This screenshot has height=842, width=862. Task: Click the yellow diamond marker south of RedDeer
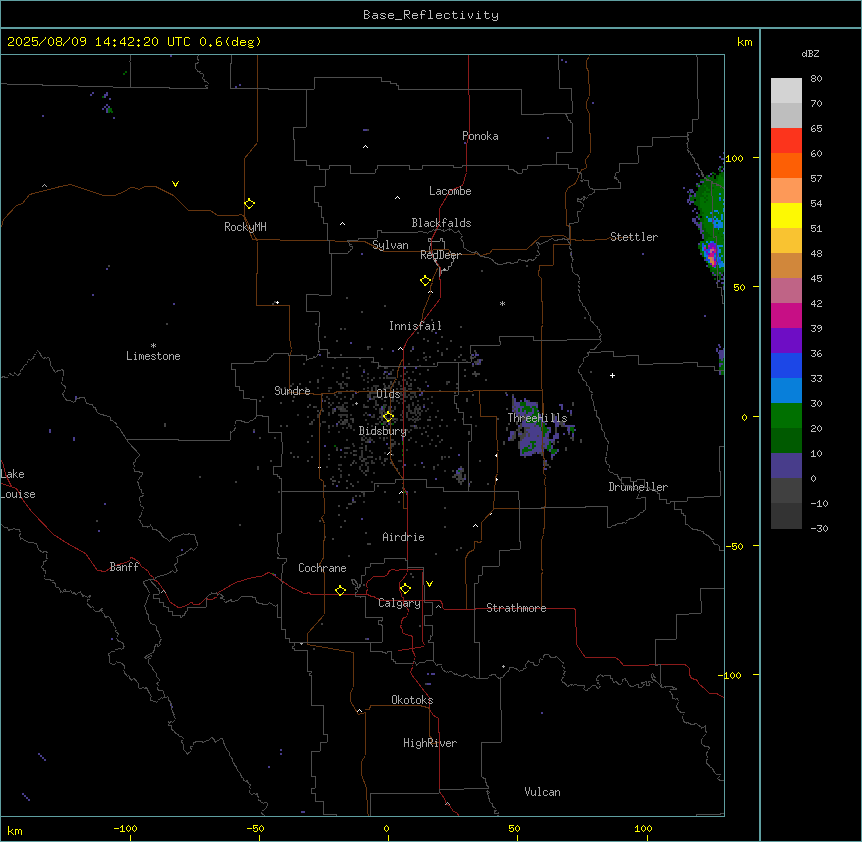[x=425, y=281]
